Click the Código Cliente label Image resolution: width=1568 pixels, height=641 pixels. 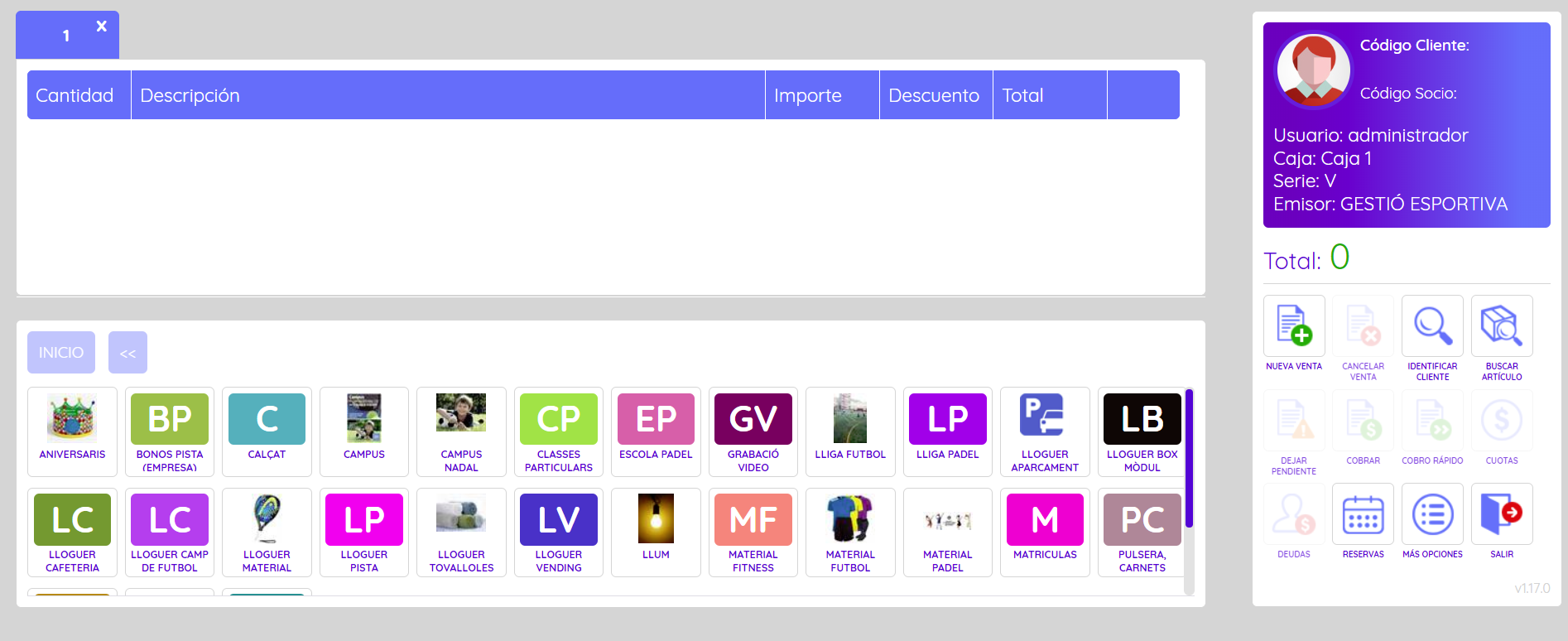point(1415,46)
